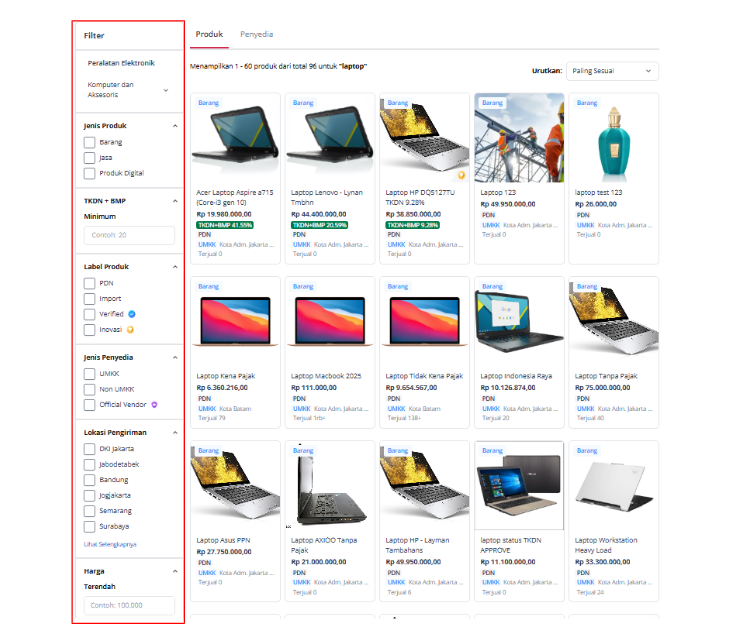The width and height of the screenshot is (749, 638).
Task: Tick the Official Vendor checkbox
Action: tap(89, 404)
